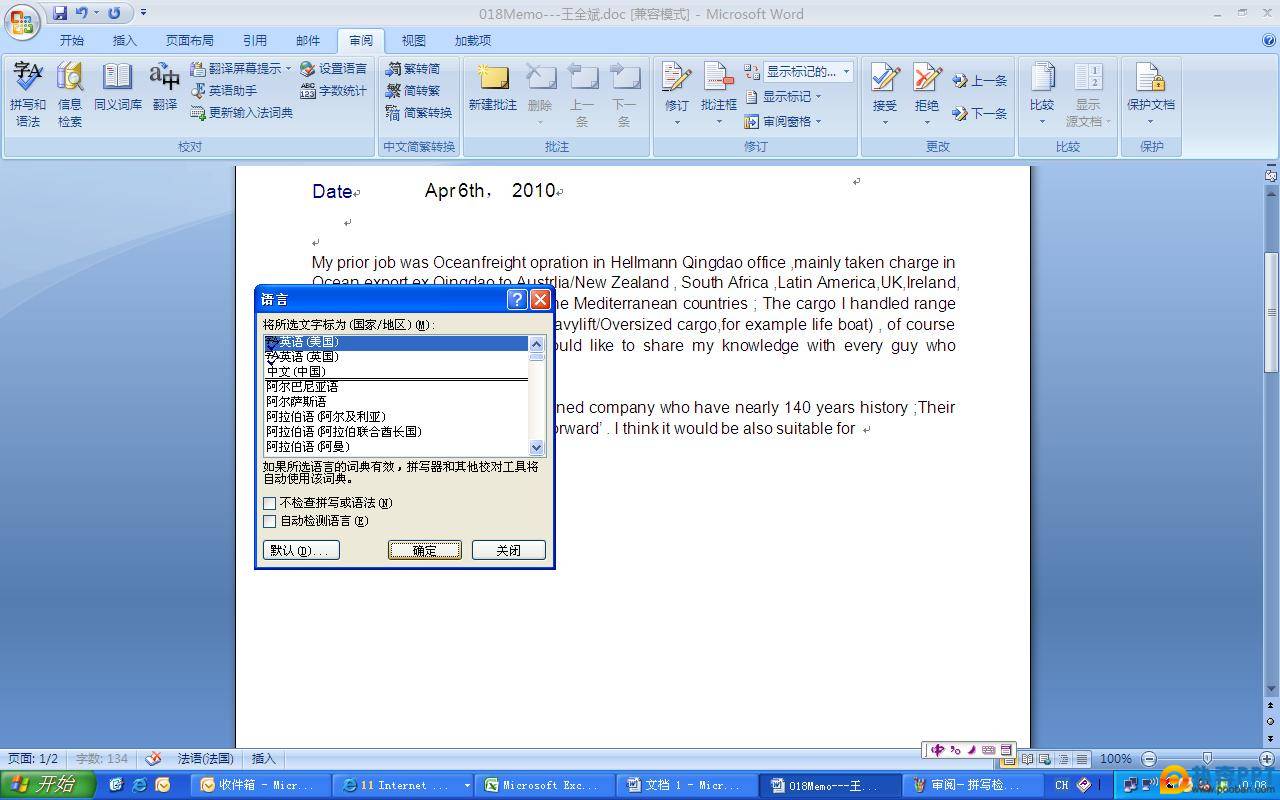Open 简繁转换 conversion options
The image size is (1280, 800).
419,113
